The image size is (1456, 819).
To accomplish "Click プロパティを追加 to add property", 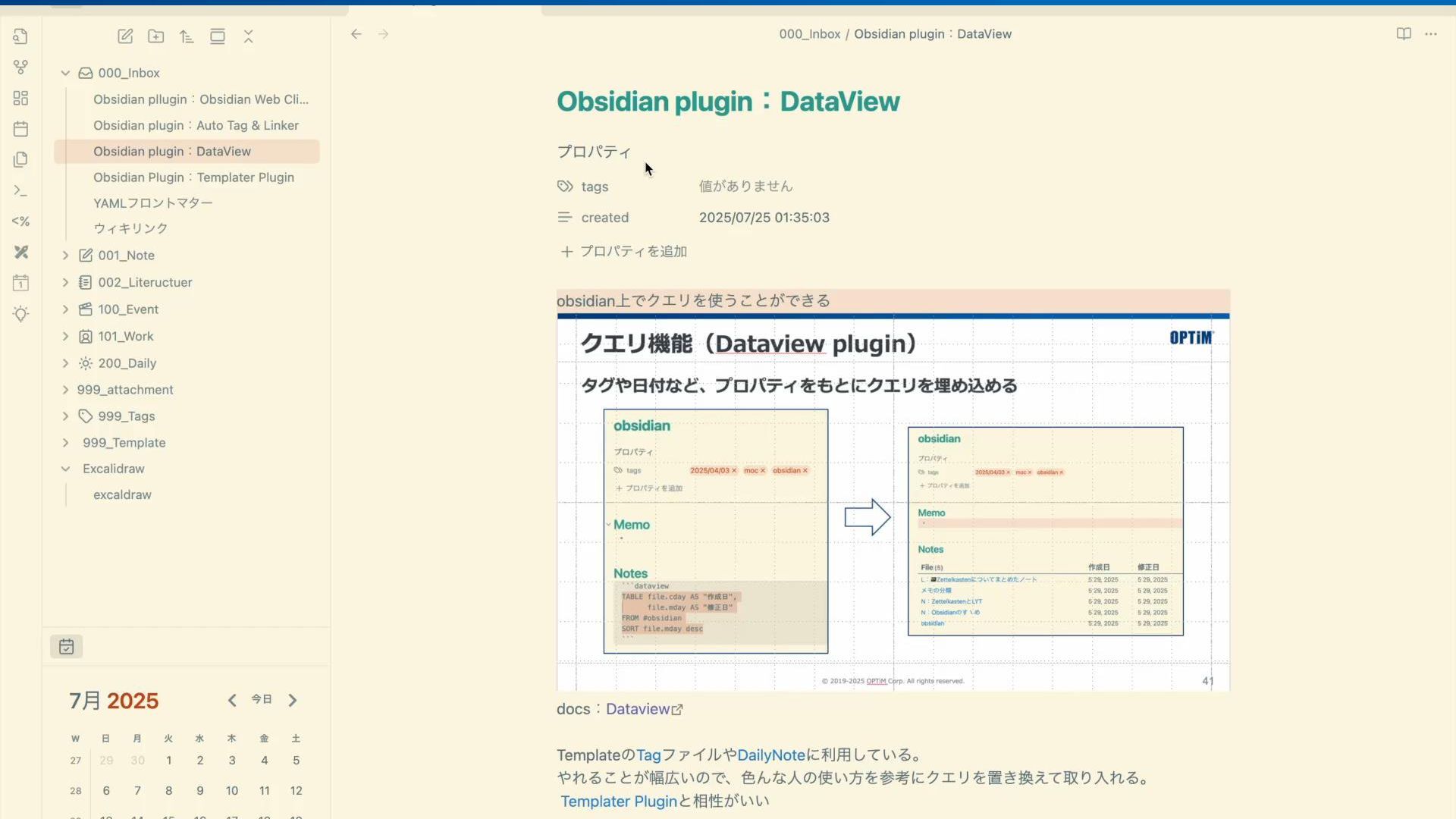I will pos(624,252).
